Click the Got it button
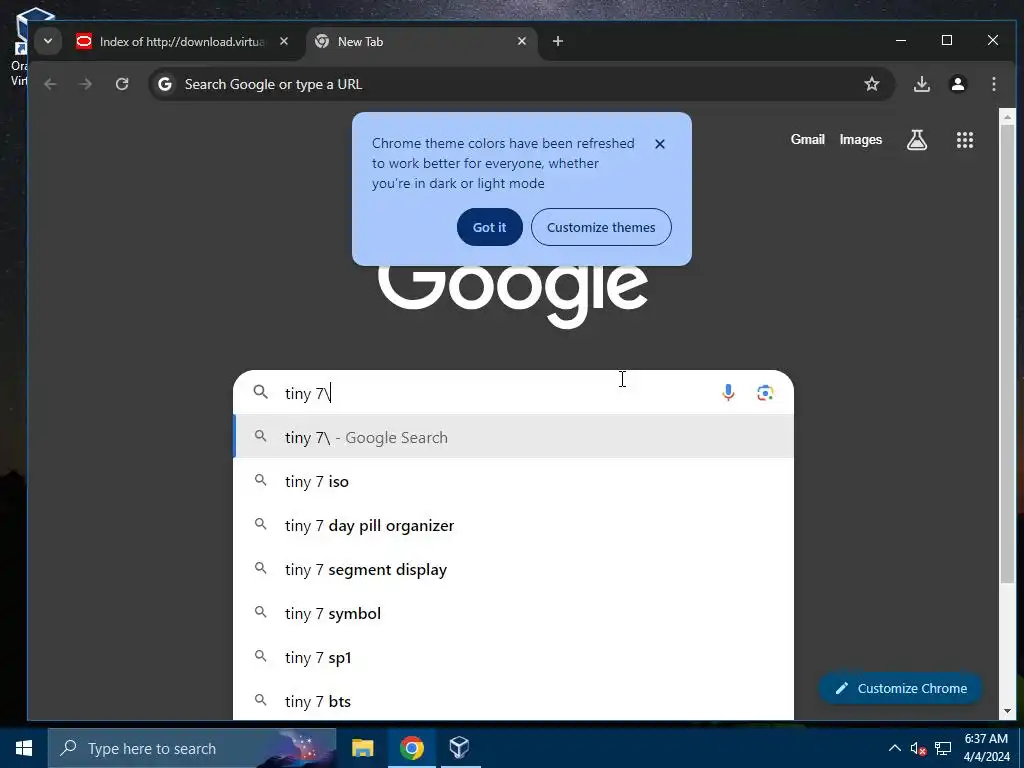Viewport: 1024px width, 768px height. point(490,227)
